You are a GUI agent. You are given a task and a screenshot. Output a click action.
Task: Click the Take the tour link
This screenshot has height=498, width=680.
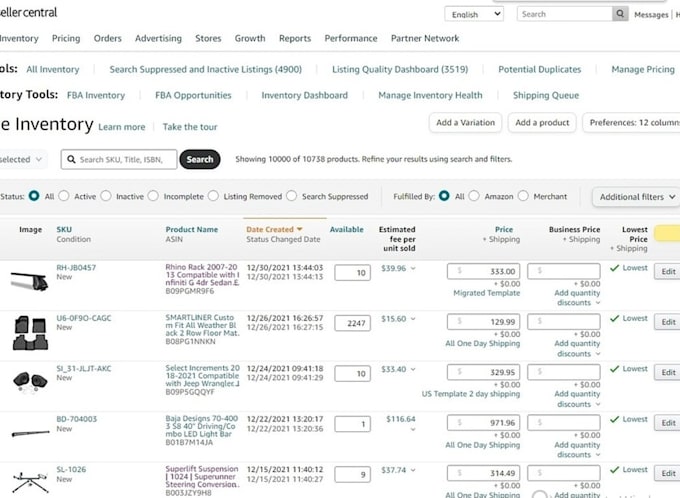point(190,127)
